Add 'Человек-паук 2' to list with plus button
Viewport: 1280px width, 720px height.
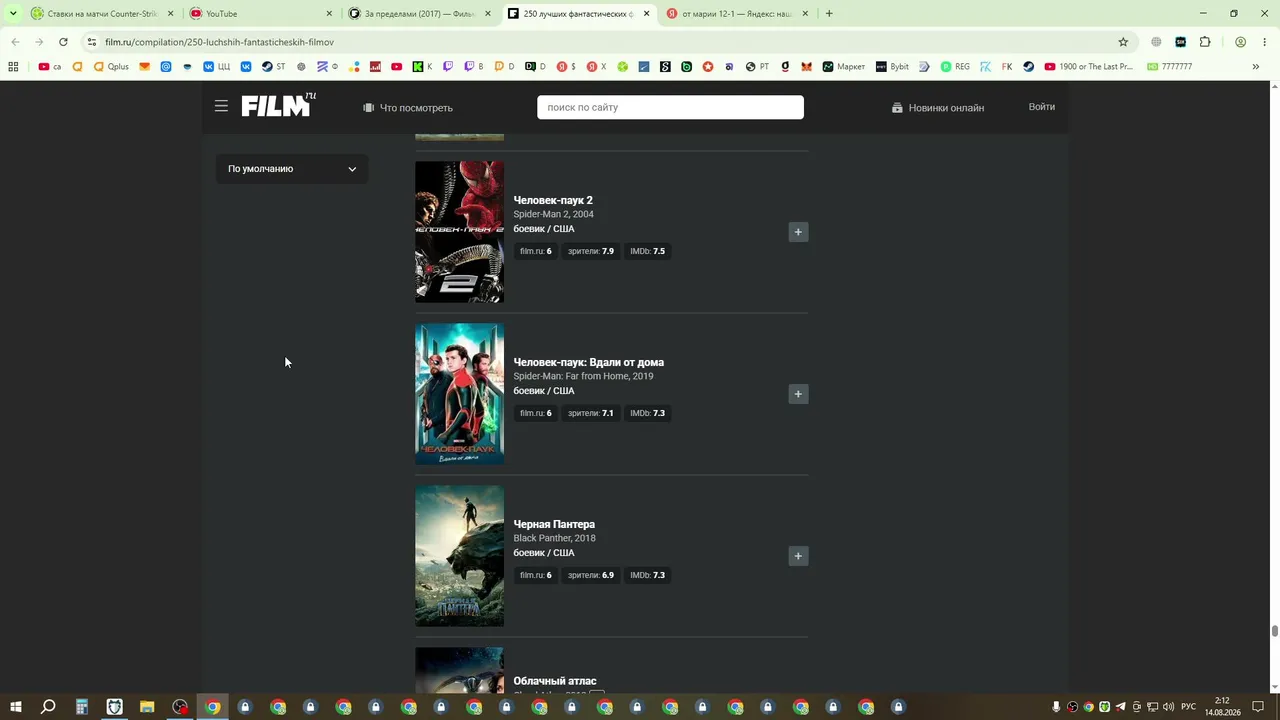tap(798, 232)
